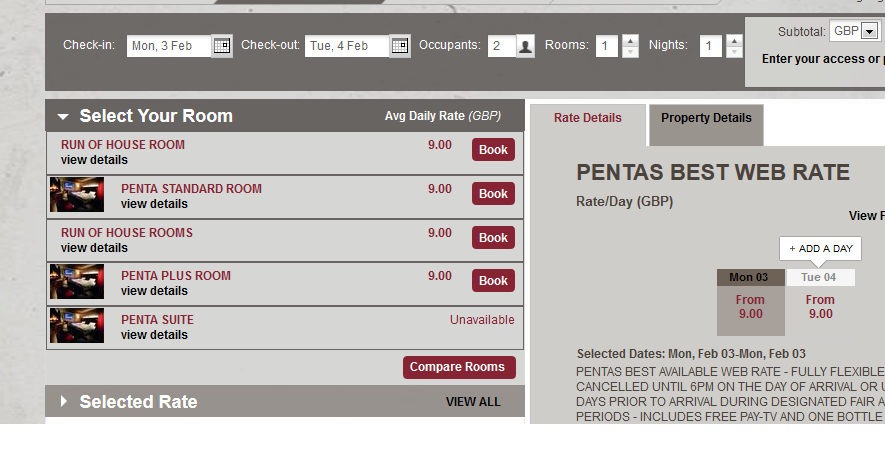Click the Penta Plus Room thumbnail
Image resolution: width=885 pixels, height=450 pixels.
[77, 282]
